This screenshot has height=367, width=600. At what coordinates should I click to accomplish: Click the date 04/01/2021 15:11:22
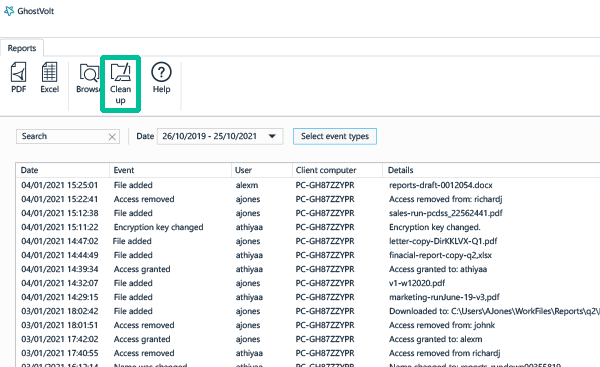click(60, 227)
